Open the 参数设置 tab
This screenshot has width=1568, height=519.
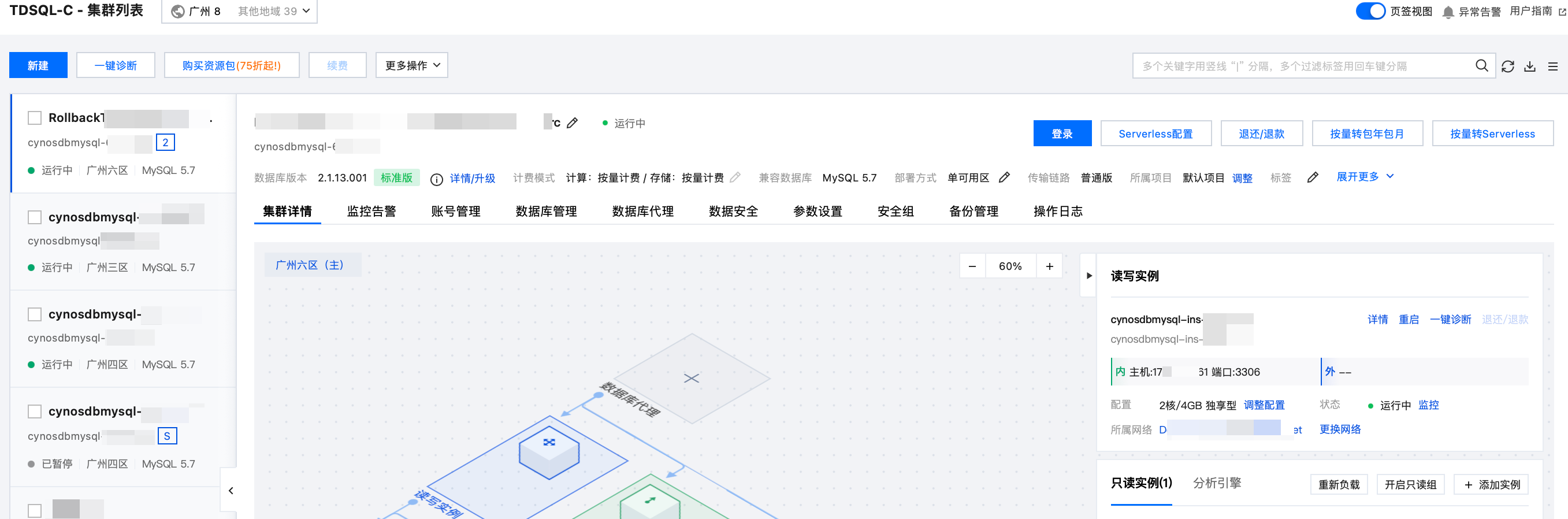pos(818,212)
